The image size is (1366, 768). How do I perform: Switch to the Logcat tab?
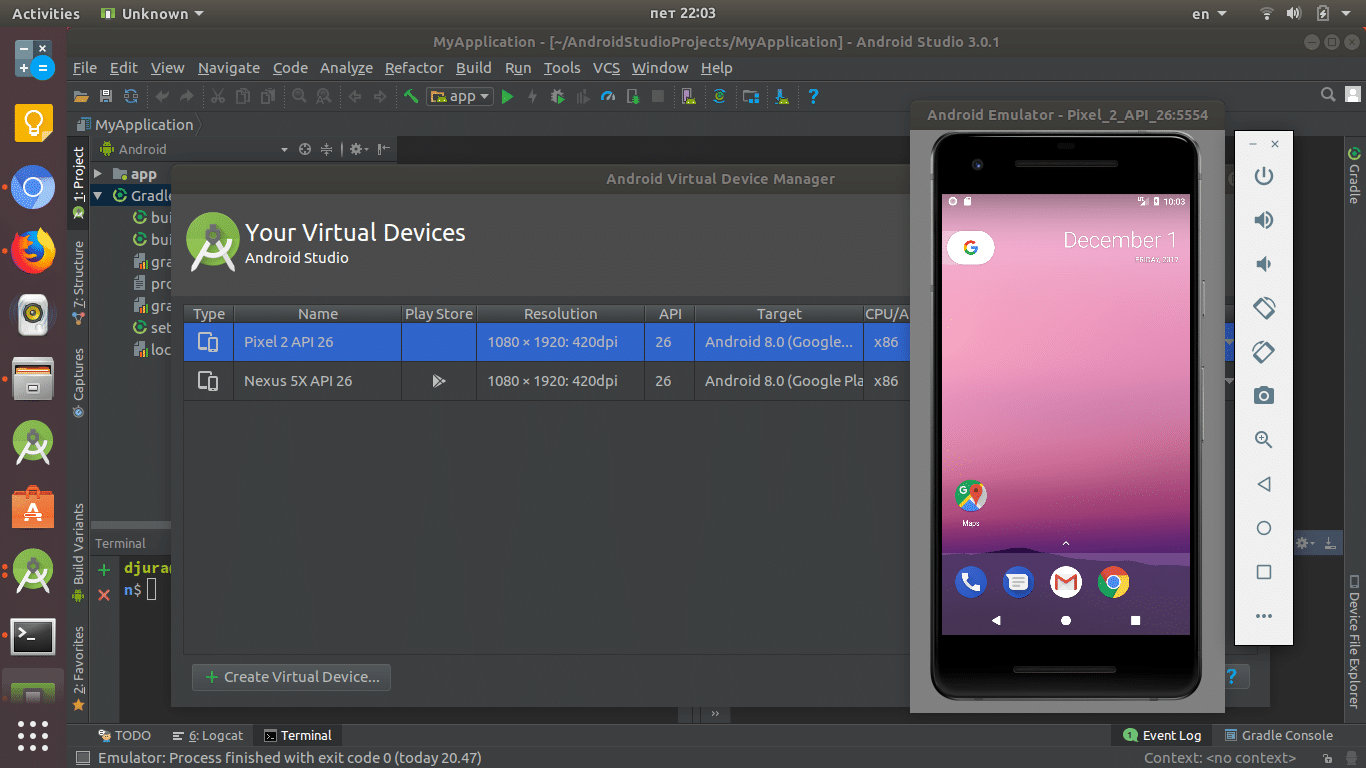[x=208, y=735]
